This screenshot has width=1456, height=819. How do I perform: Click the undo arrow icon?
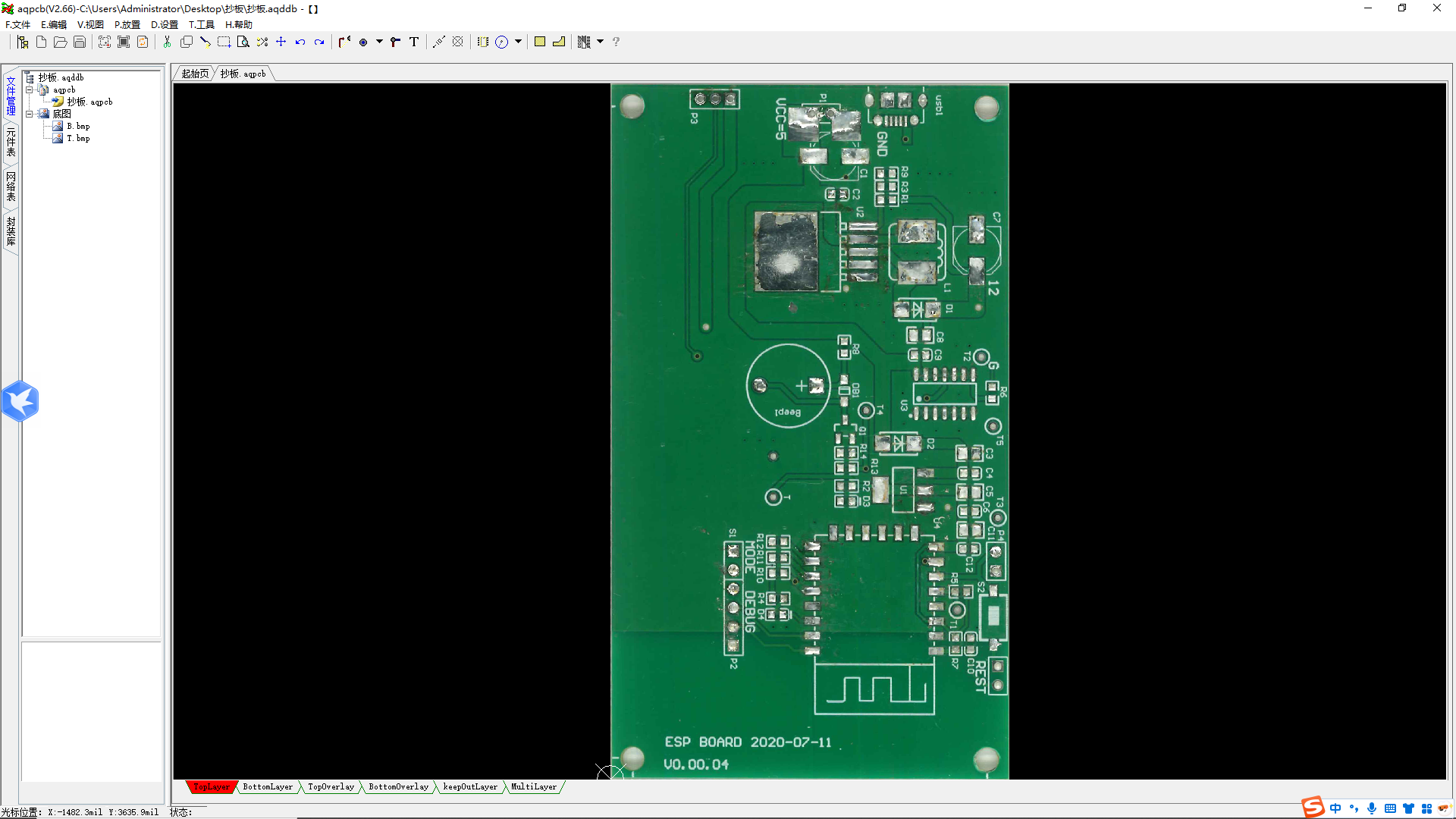300,42
